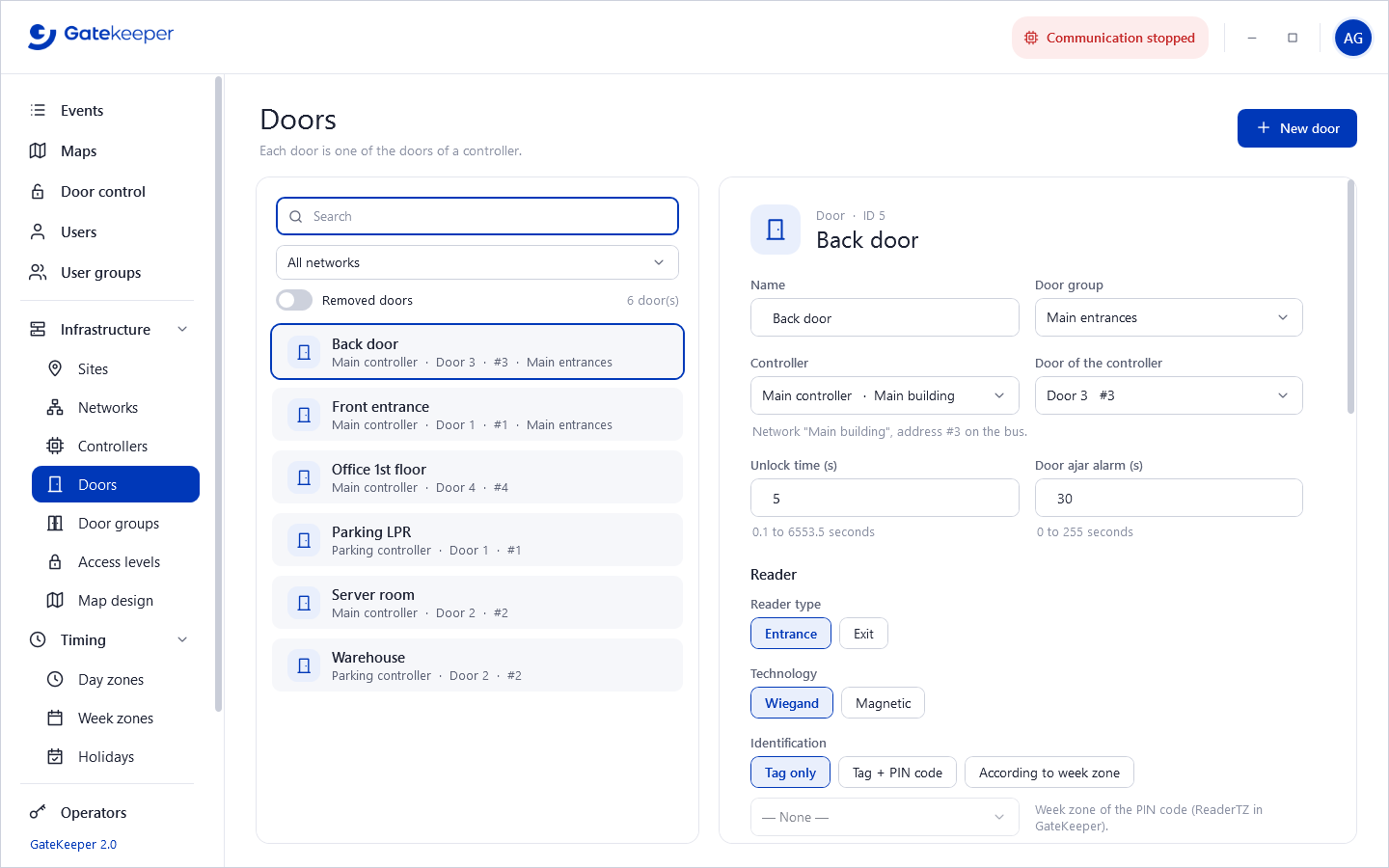Open the AG user avatar
1389x868 pixels.
(x=1353, y=38)
